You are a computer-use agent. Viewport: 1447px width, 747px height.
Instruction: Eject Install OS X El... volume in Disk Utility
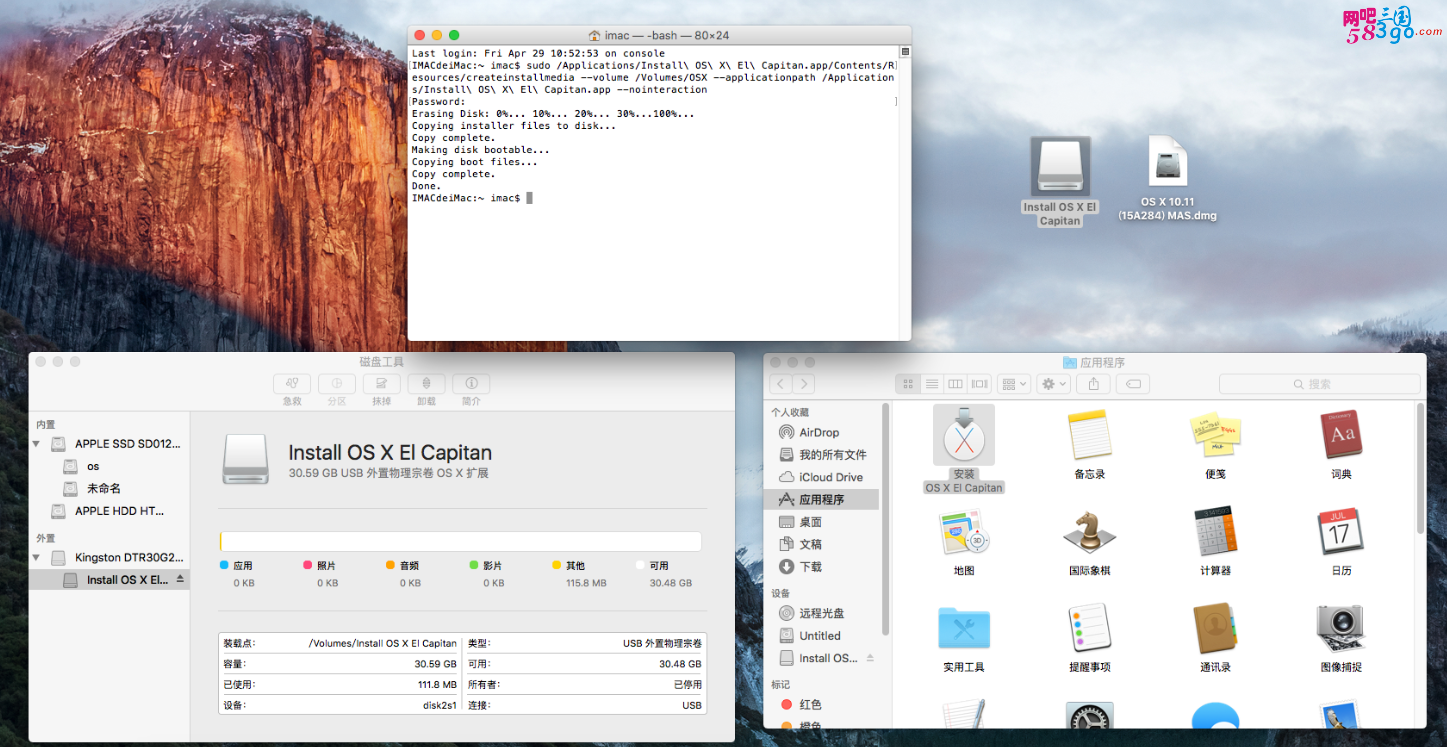[180, 579]
